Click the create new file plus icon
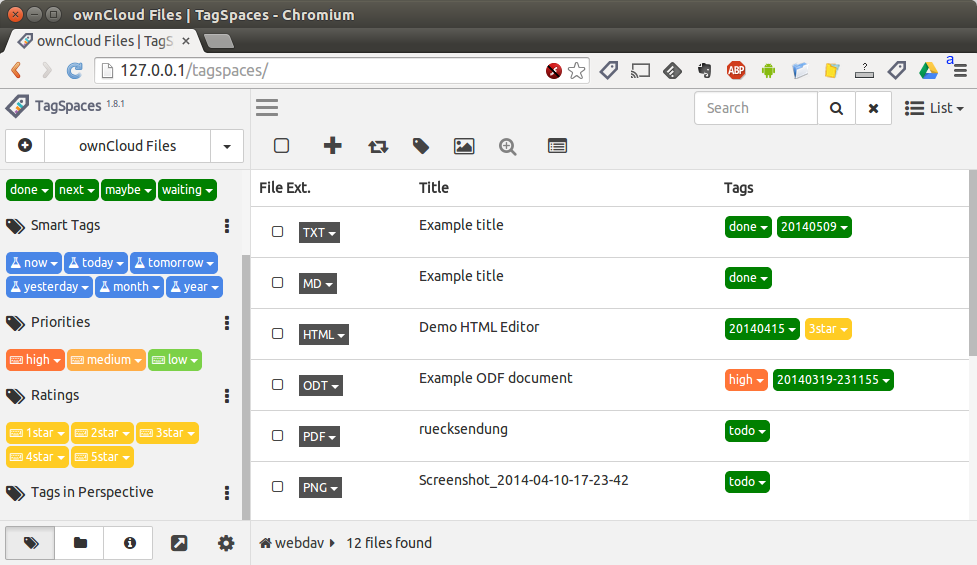Viewport: 977px width, 565px height. pos(333,146)
